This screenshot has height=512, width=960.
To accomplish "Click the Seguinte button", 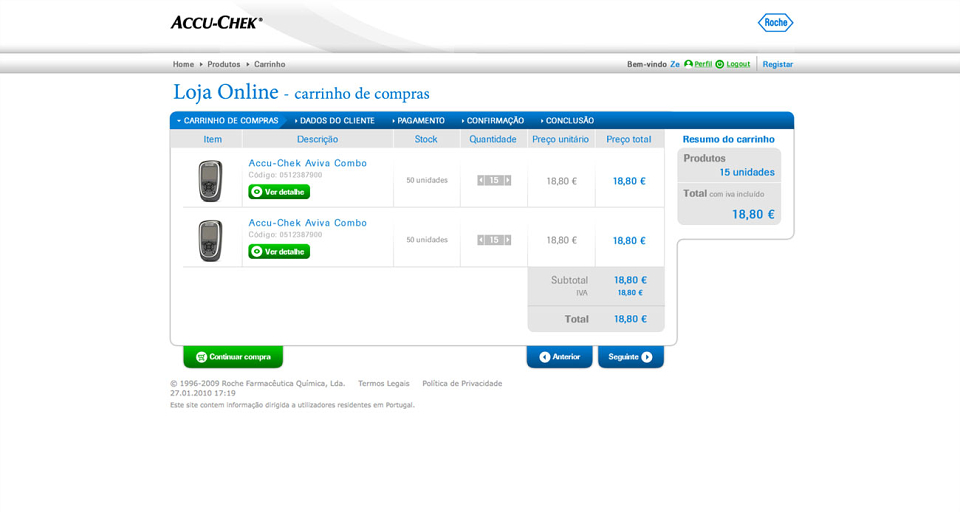I will [631, 356].
